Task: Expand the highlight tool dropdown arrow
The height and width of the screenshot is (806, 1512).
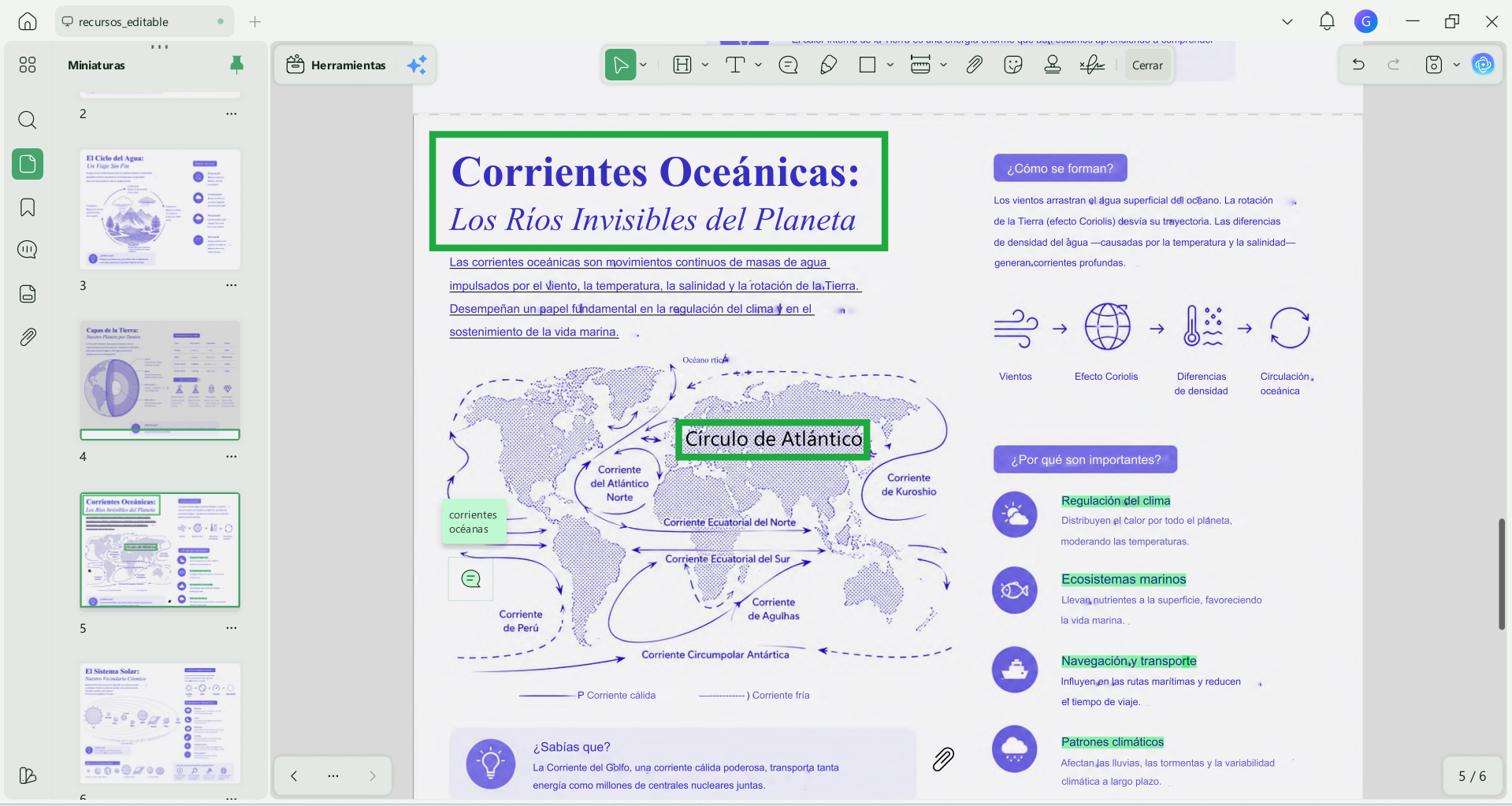Action: click(x=705, y=65)
